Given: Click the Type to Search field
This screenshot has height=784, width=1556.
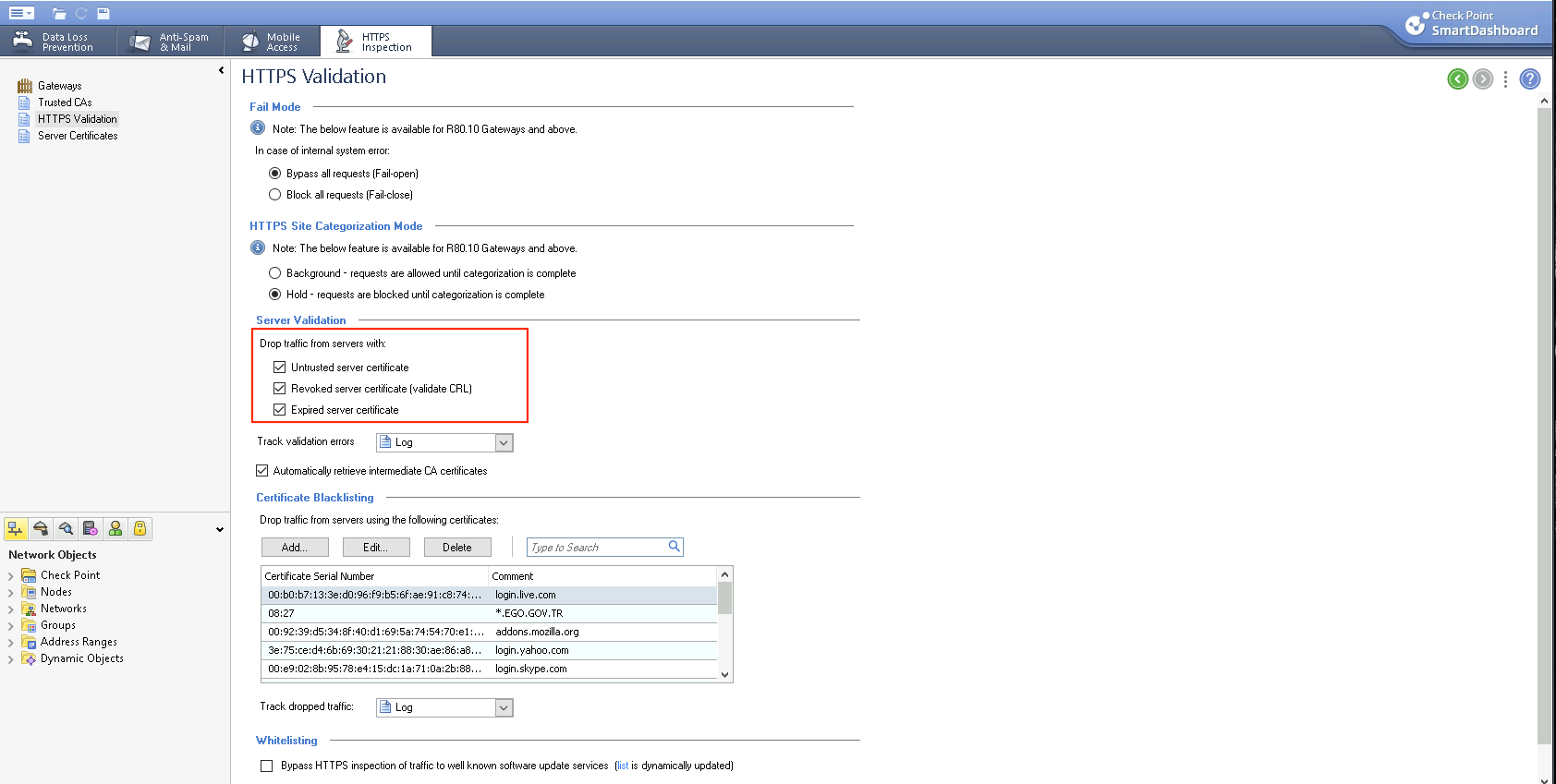Looking at the screenshot, I should tap(597, 548).
